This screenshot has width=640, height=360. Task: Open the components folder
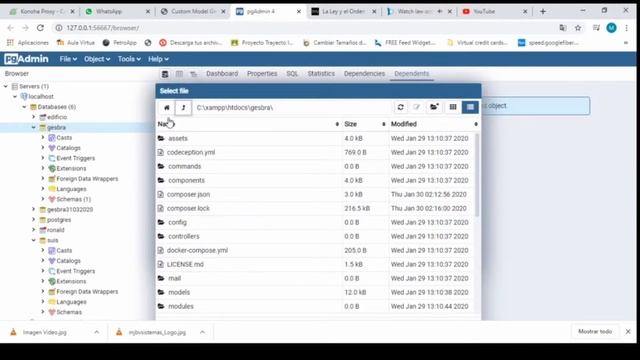[187, 180]
